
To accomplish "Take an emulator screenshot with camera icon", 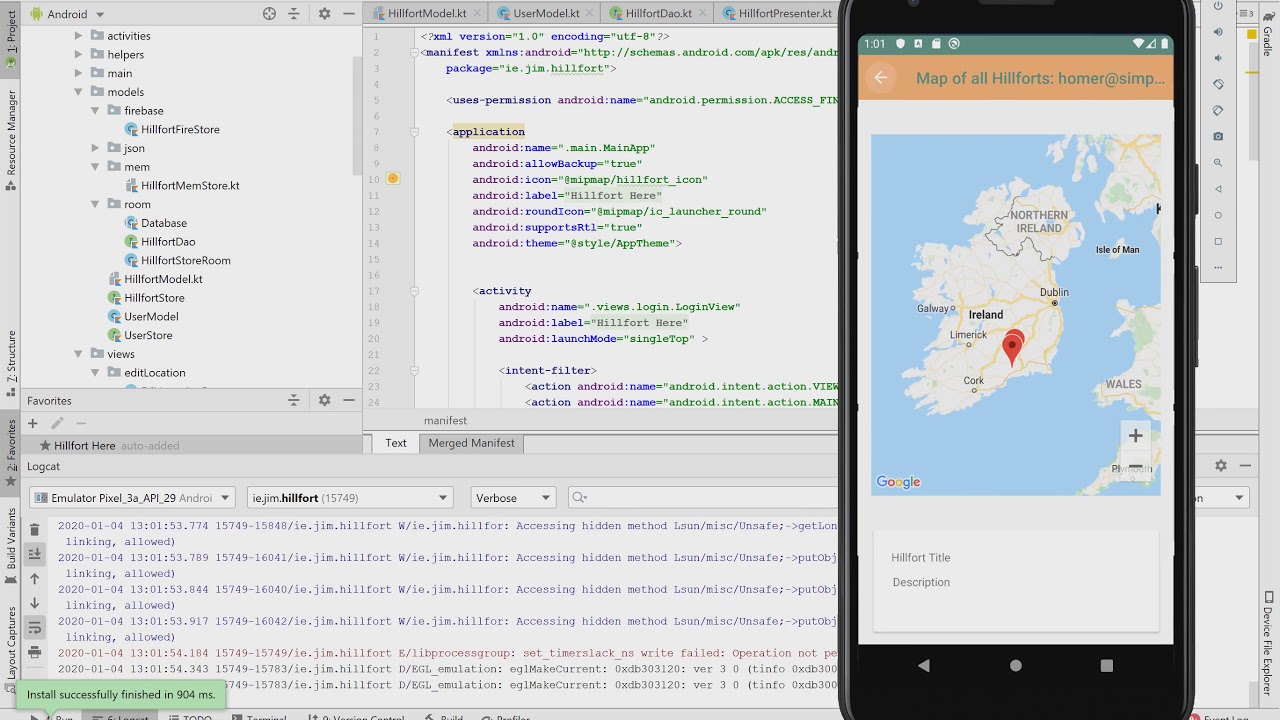I will click(x=1218, y=136).
